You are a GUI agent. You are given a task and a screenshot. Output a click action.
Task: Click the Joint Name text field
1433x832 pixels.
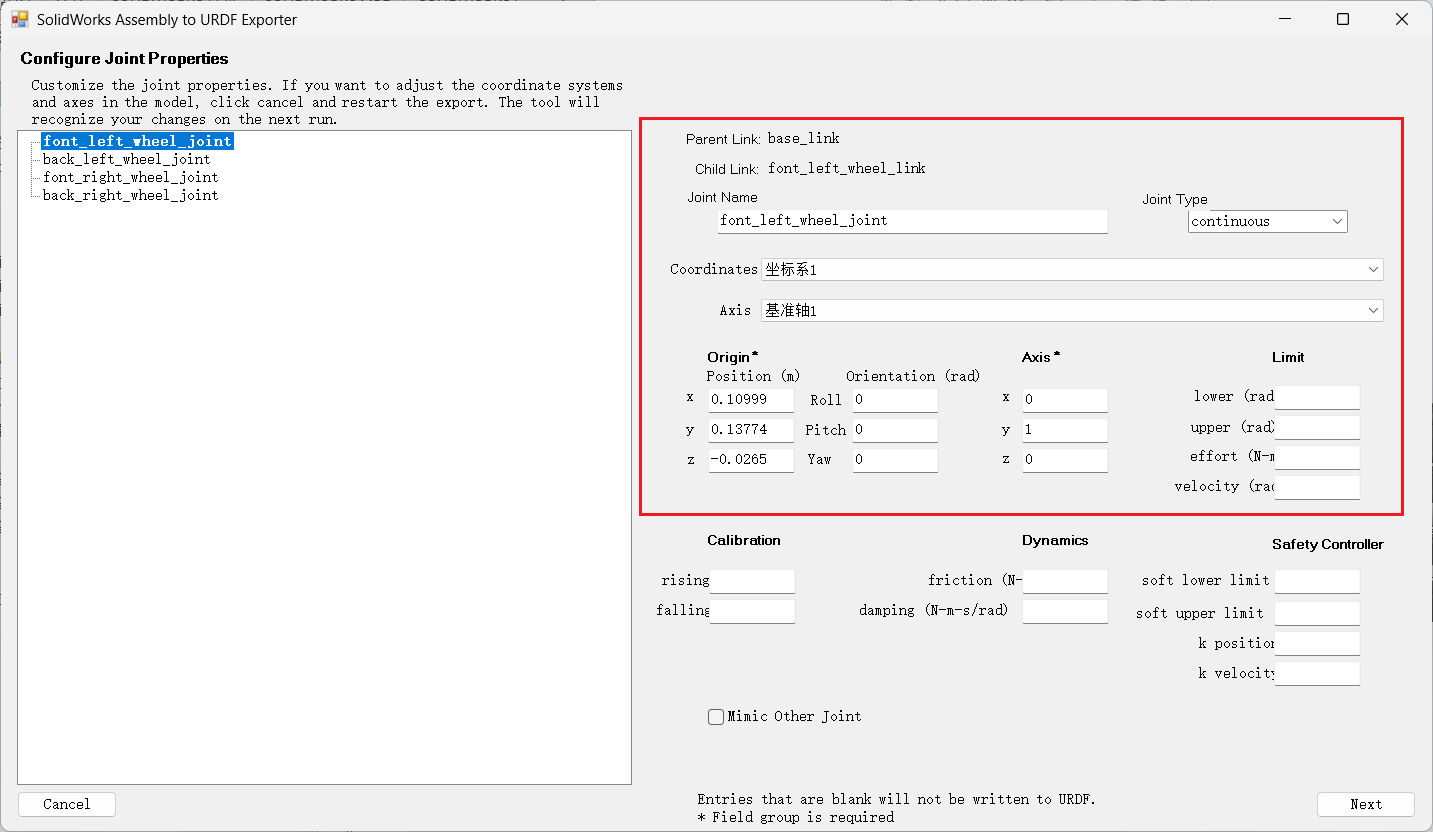912,221
